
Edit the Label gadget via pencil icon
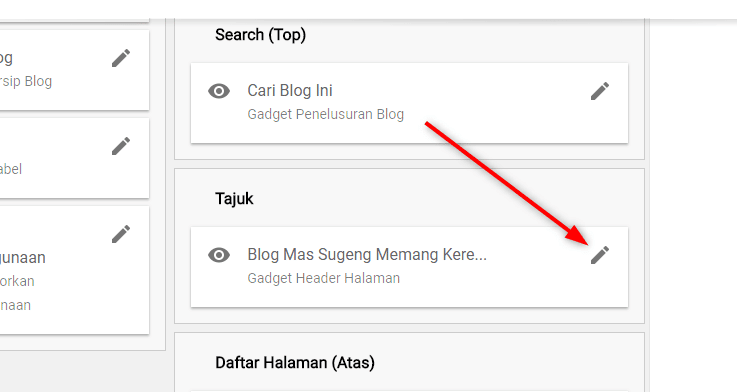point(121,146)
